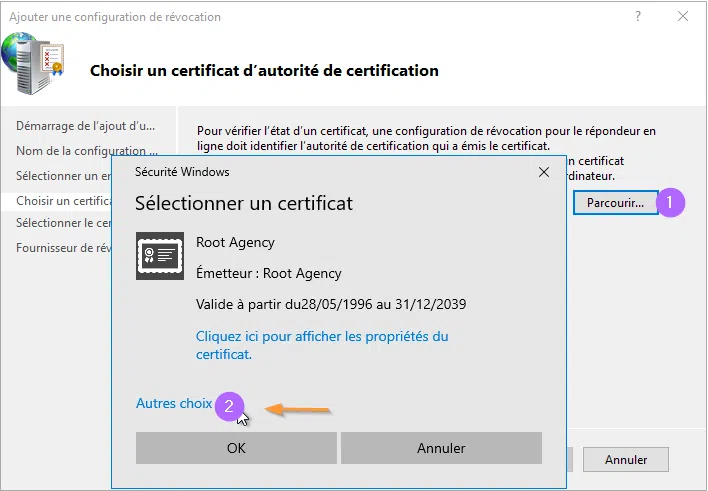Viewport: 708px width, 491px height.
Task: Expand Autres choix for more certificates
Action: click(x=174, y=404)
